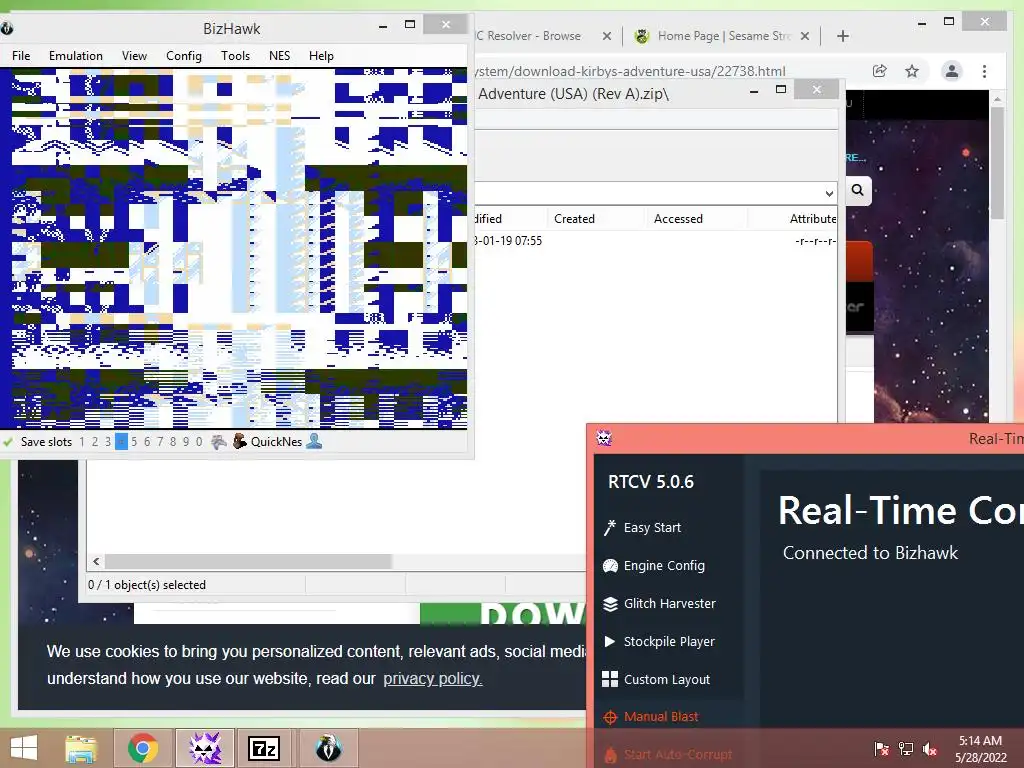The width and height of the screenshot is (1024, 768).
Task: Open Stockpile Player in RTCV sidebar
Action: (659, 641)
